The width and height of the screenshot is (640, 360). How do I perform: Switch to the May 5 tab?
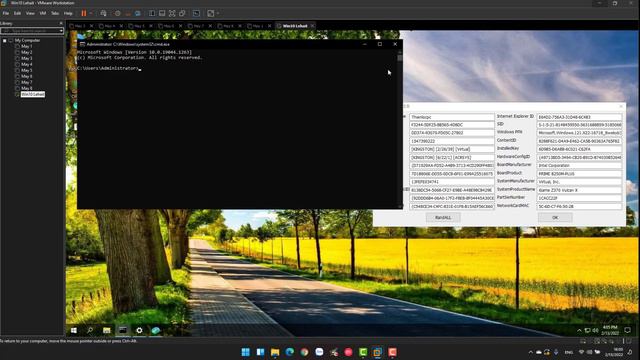coord(140,26)
